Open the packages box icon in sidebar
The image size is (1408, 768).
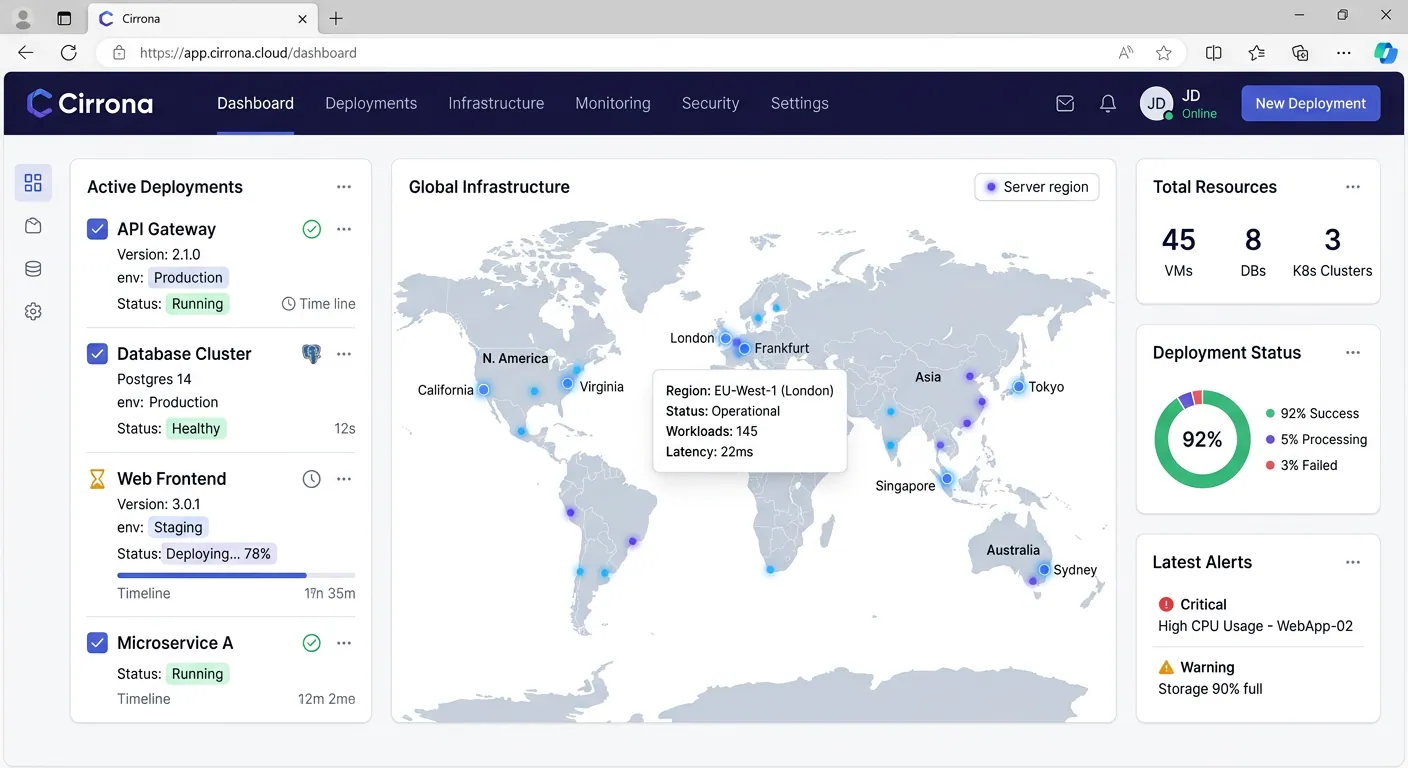click(x=33, y=226)
